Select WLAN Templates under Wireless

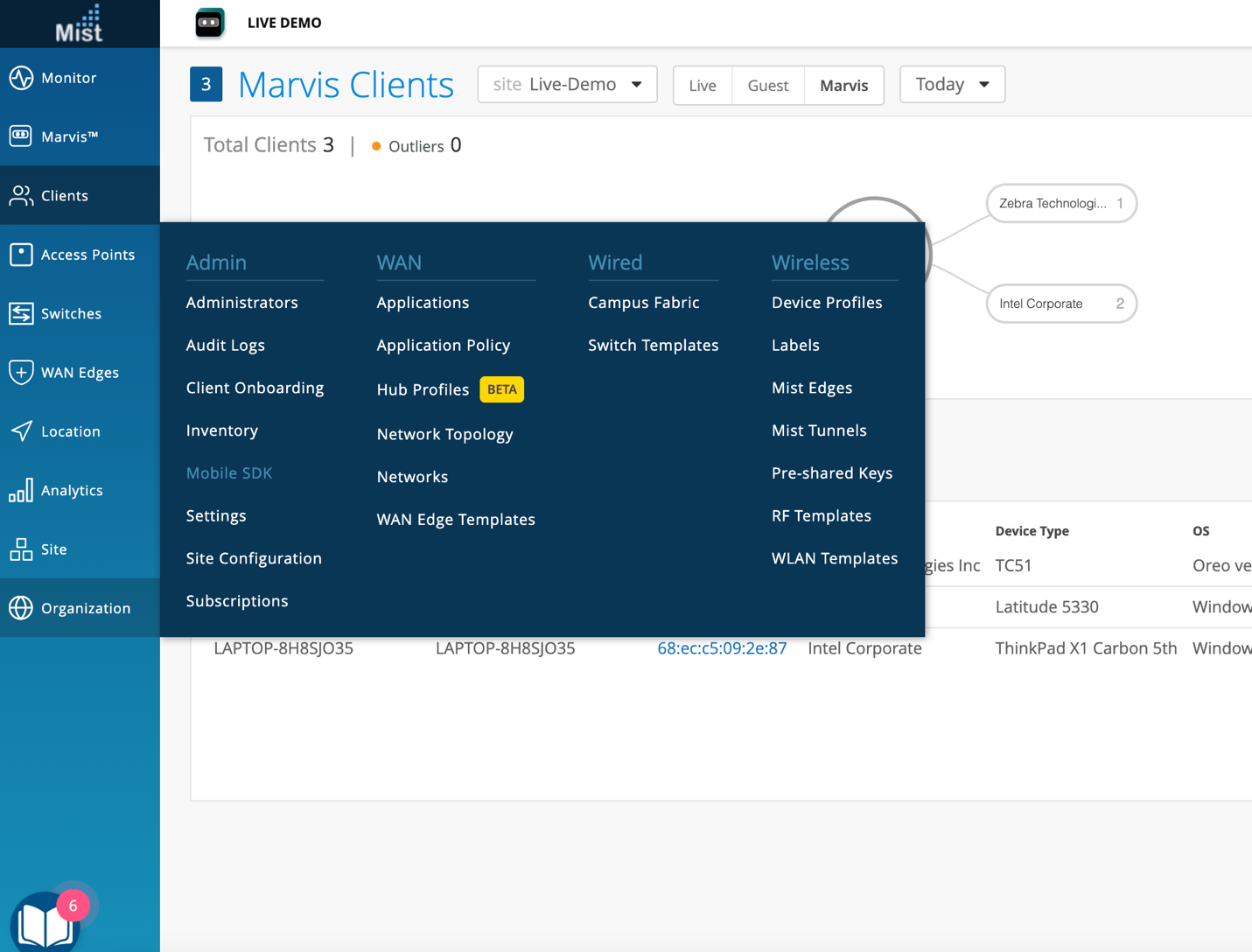click(x=834, y=558)
